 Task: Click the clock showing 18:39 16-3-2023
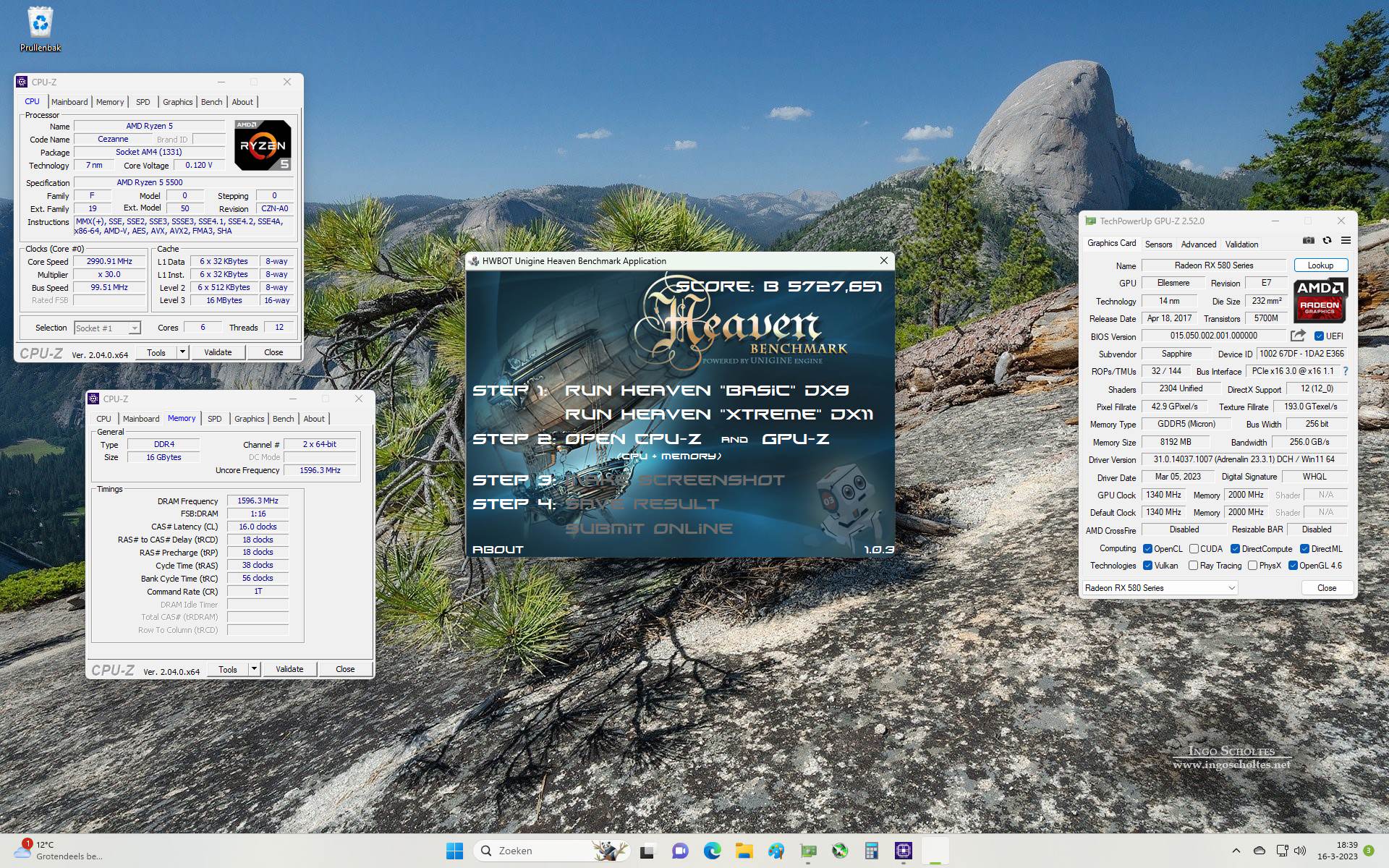tap(1337, 851)
